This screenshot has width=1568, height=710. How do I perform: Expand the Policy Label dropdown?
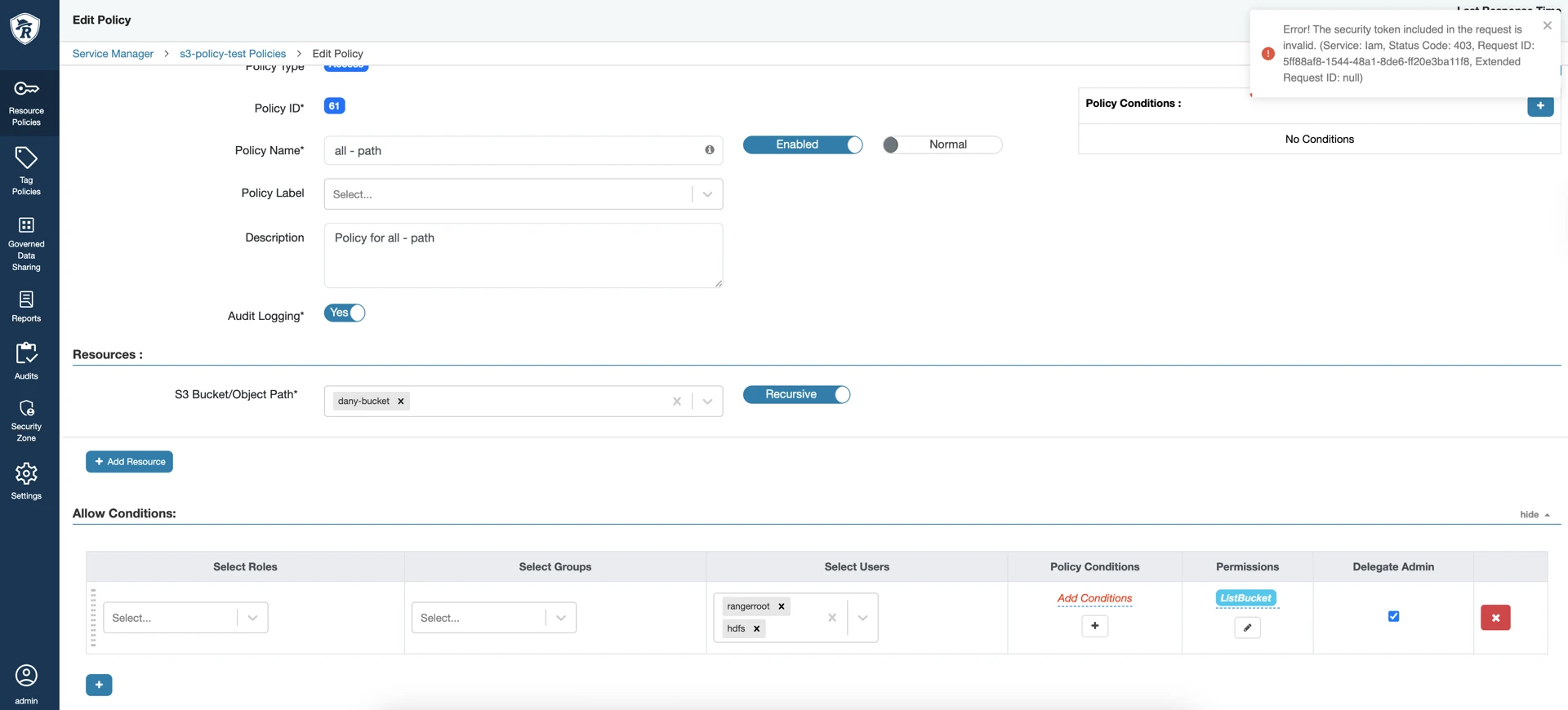coord(707,194)
